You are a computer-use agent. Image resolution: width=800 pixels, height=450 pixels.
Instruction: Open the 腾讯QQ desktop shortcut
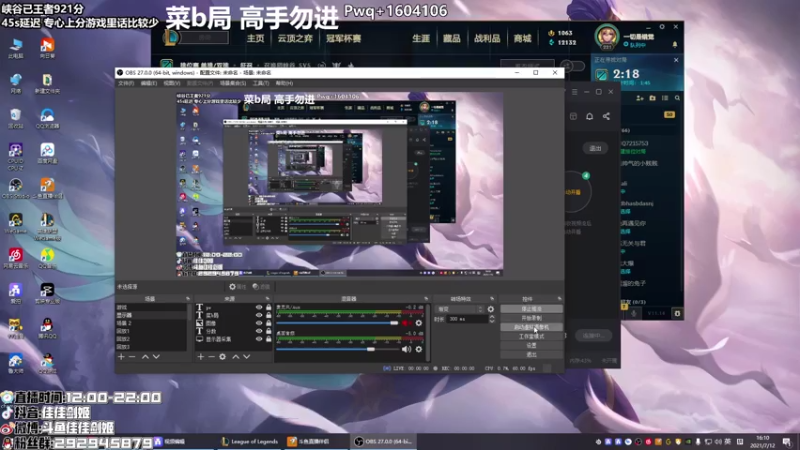point(47,329)
